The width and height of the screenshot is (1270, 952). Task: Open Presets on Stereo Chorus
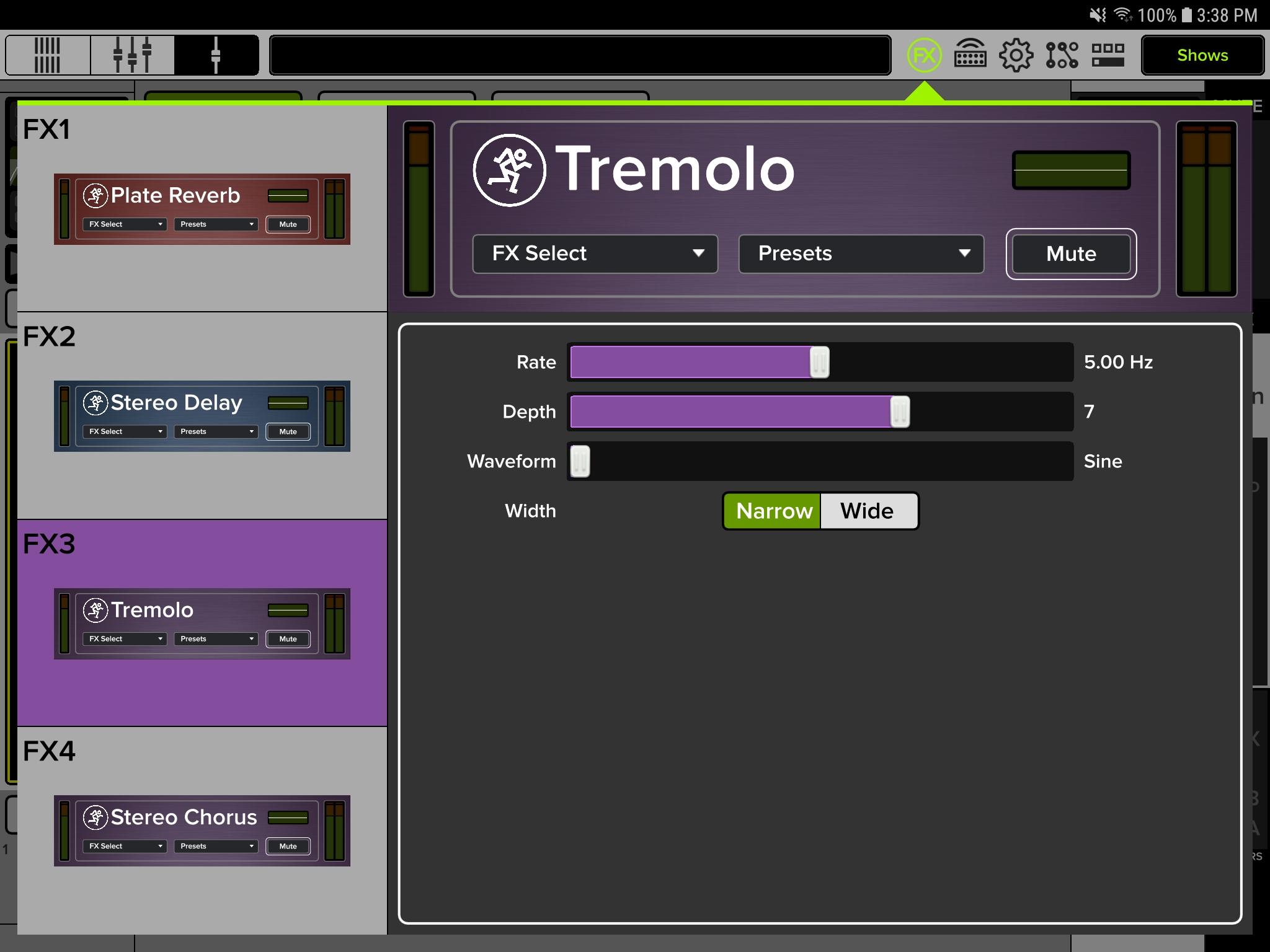point(216,846)
